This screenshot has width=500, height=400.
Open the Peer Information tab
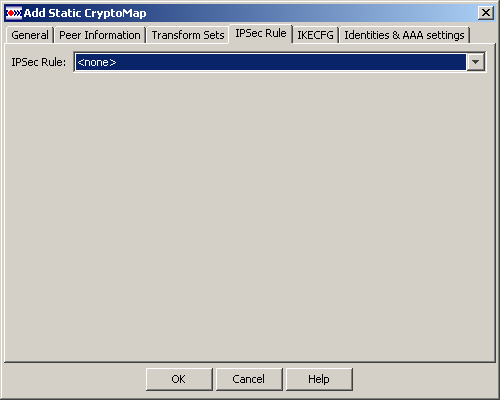[100, 35]
